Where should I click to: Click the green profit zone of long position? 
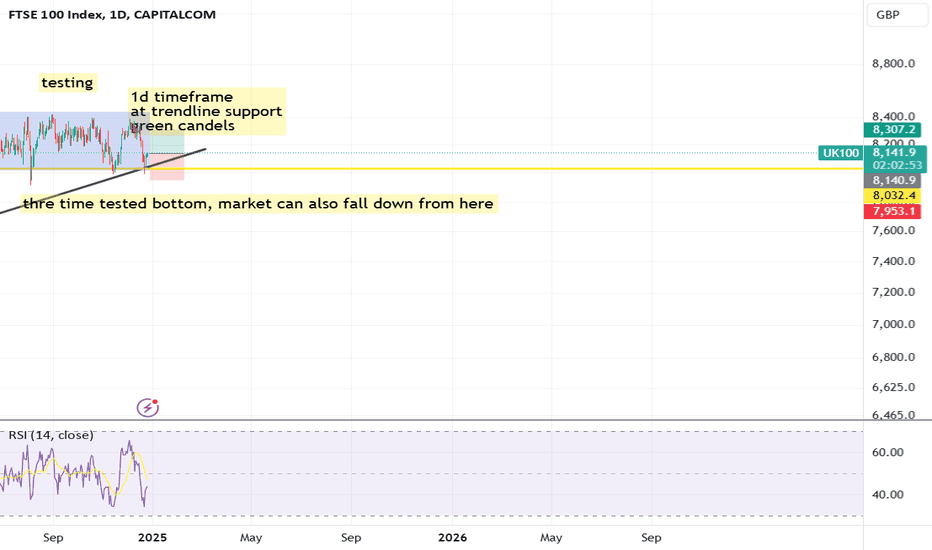click(x=168, y=142)
